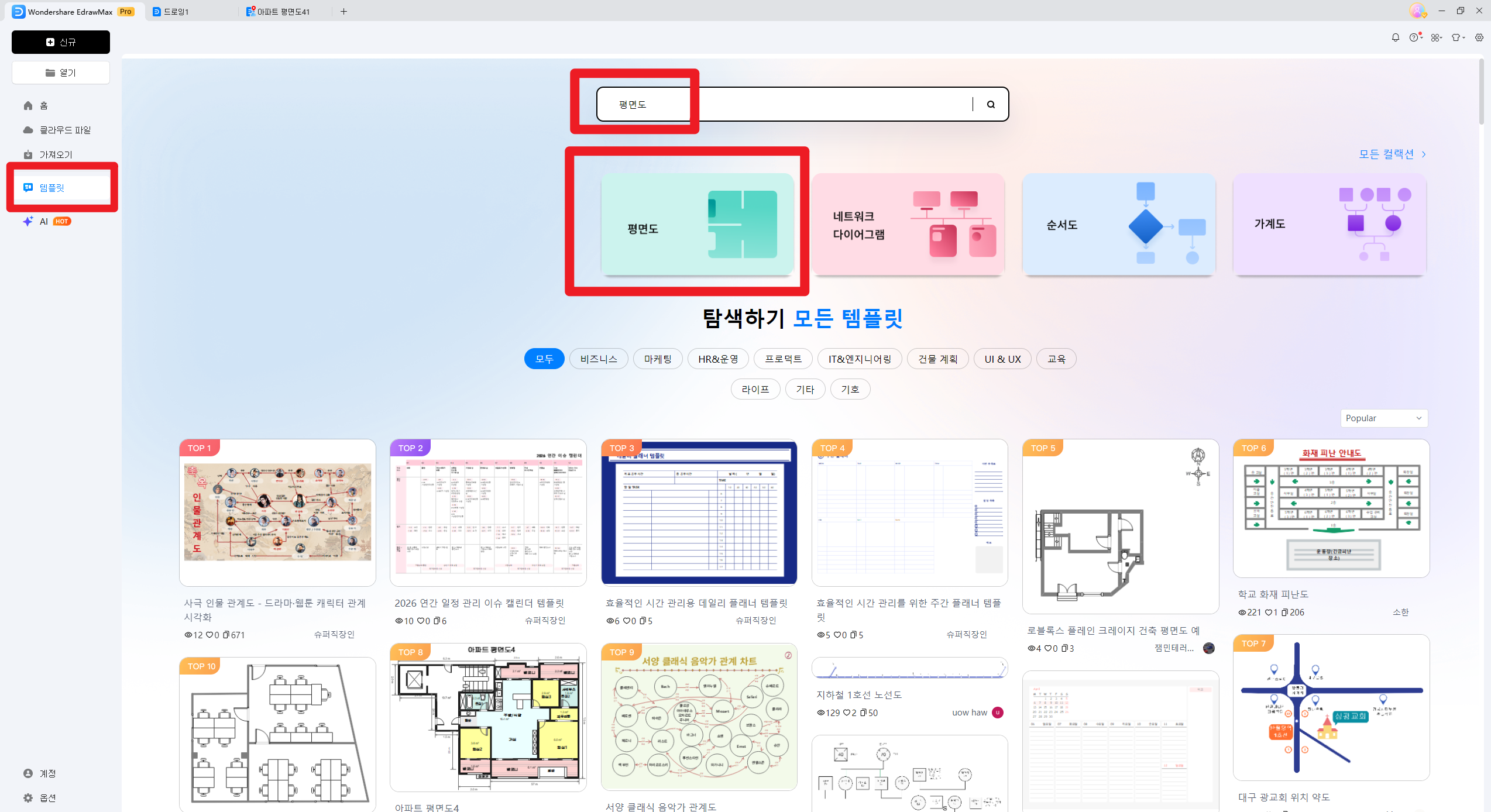Image resolution: width=1491 pixels, height=812 pixels.
Task: Switch to the 아파트 평면도41 tab
Action: coord(283,11)
